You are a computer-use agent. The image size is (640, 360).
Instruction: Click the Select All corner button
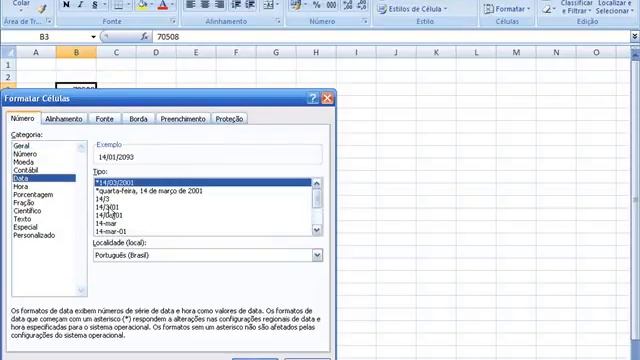(x=9, y=52)
